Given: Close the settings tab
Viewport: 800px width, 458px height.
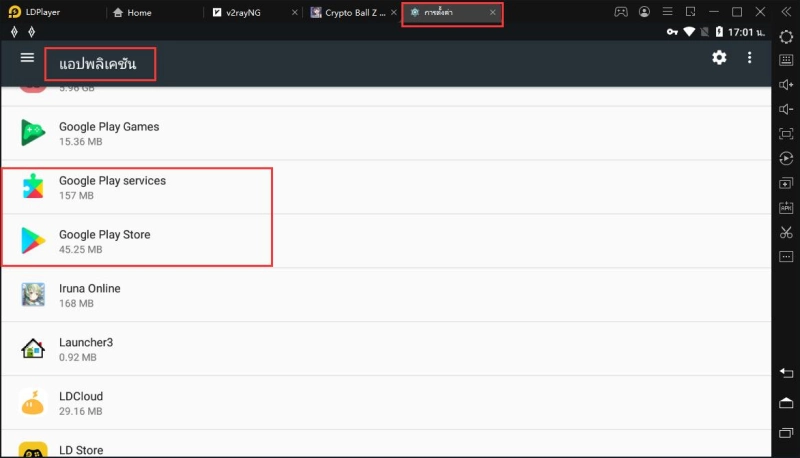Looking at the screenshot, I should click(x=492, y=13).
